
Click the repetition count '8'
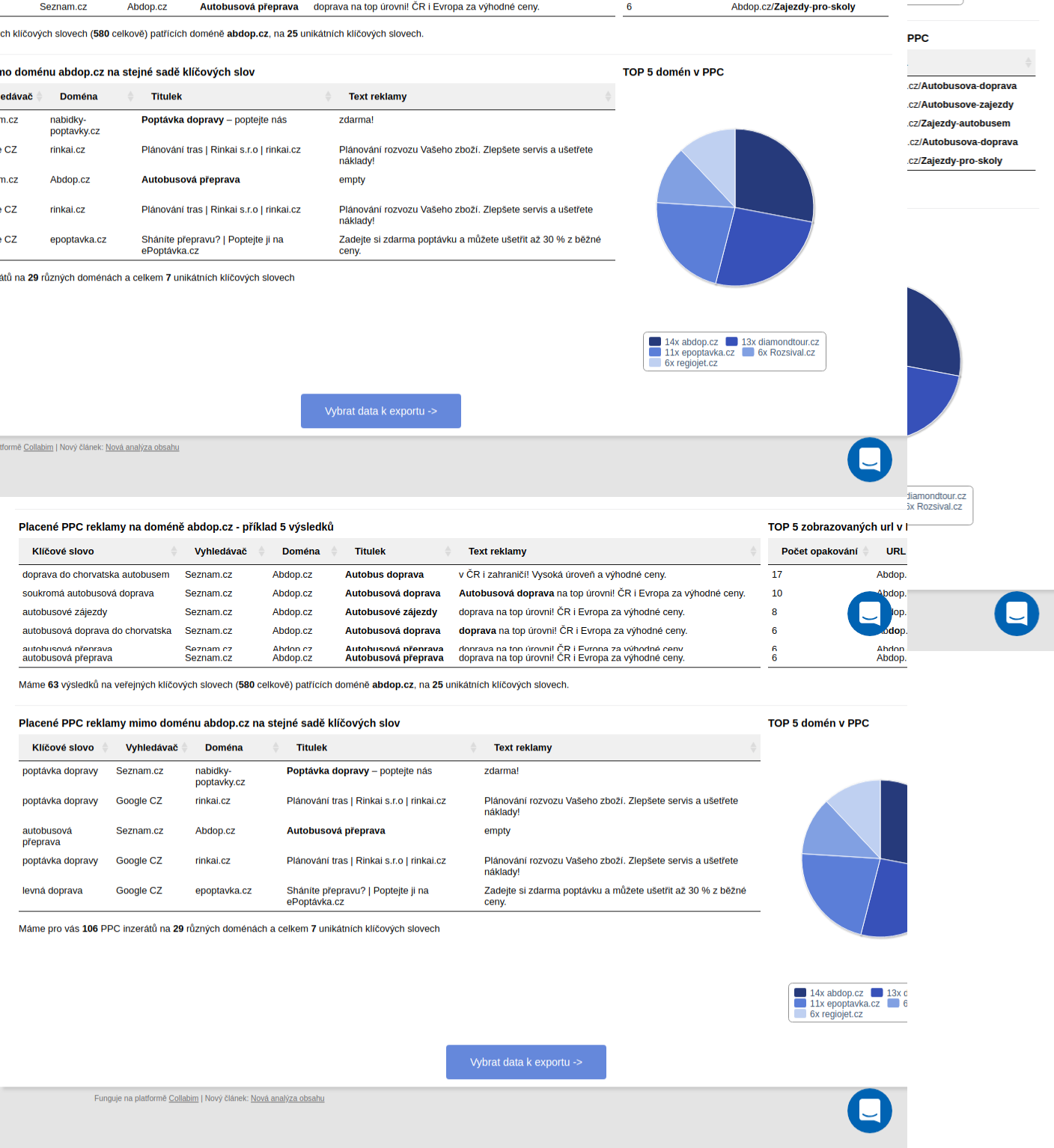(x=774, y=612)
